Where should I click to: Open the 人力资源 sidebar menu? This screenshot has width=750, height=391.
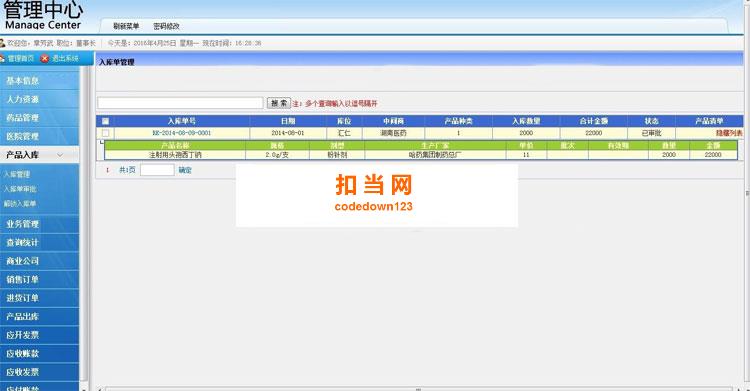(x=39, y=100)
